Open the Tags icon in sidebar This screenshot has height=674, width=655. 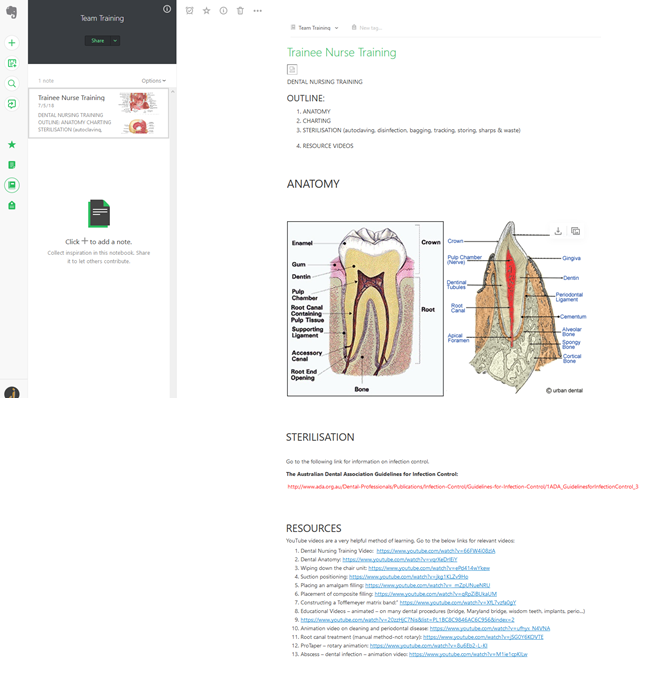tap(12, 205)
